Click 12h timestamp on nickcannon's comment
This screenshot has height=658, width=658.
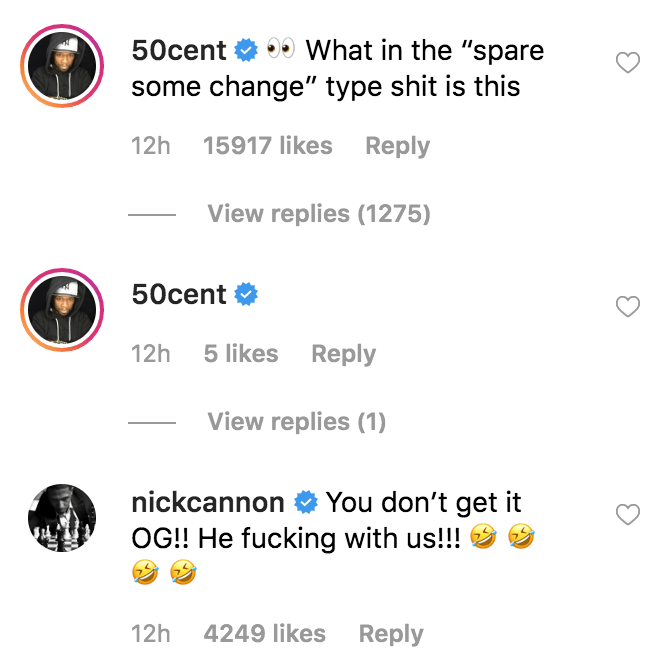pyautogui.click(x=151, y=634)
